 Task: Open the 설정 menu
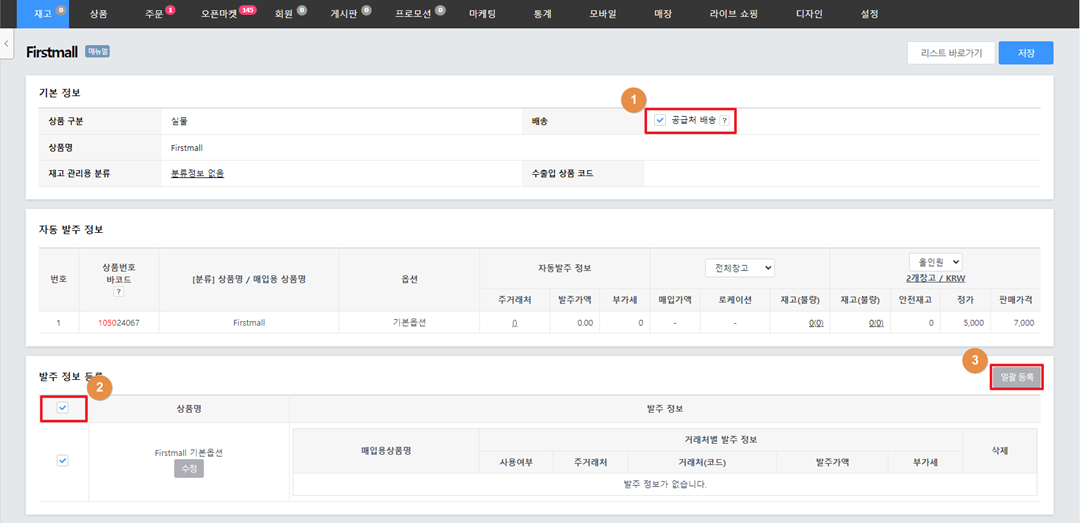(x=869, y=14)
